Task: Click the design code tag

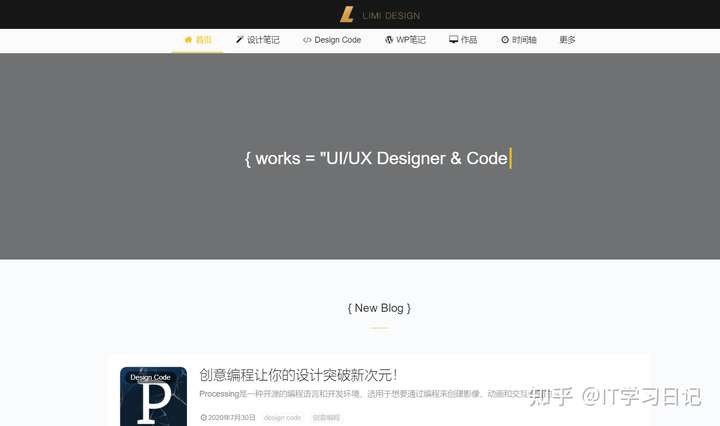Action: pyautogui.click(x=282, y=417)
